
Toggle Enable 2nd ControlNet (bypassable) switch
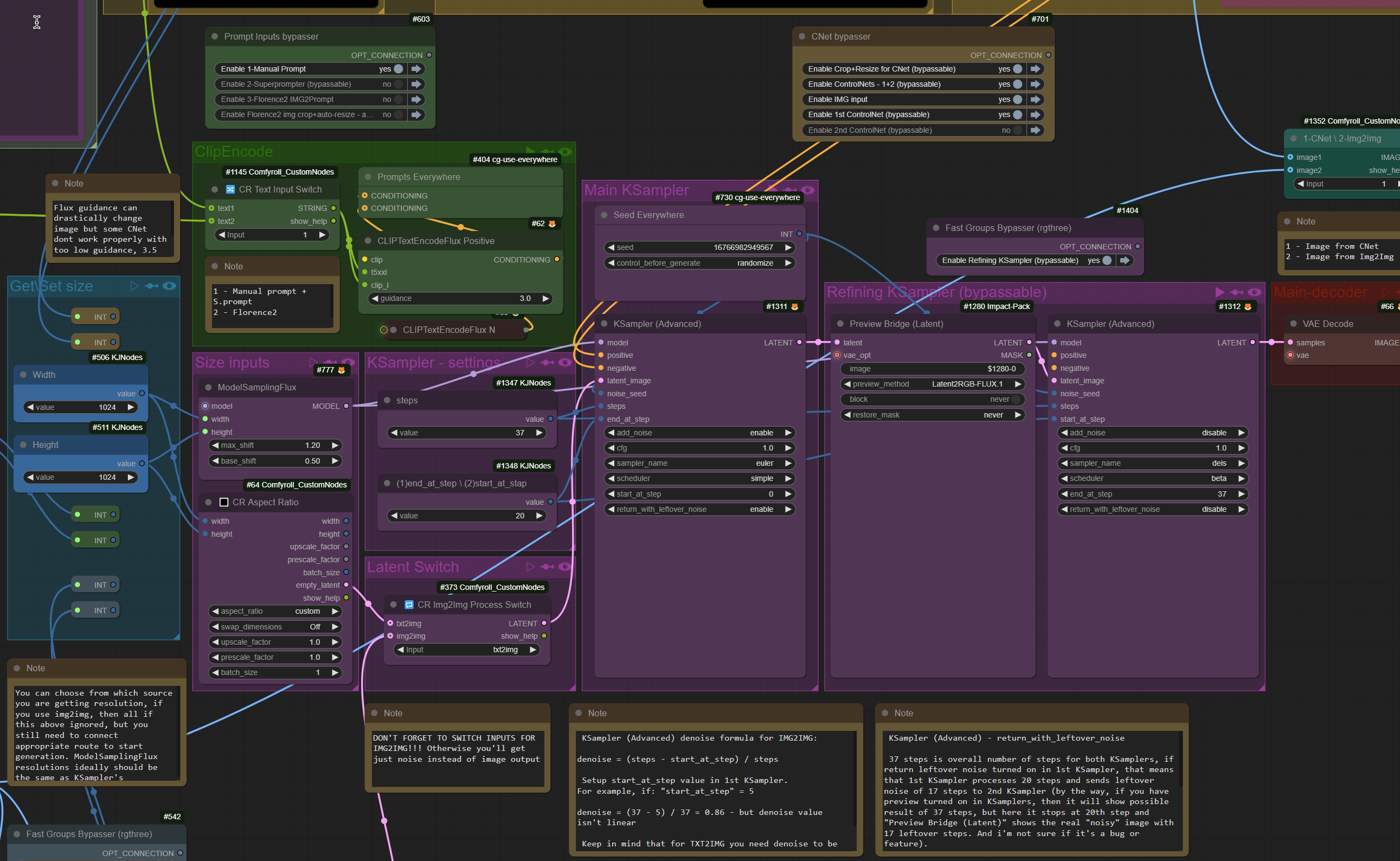(x=1017, y=130)
